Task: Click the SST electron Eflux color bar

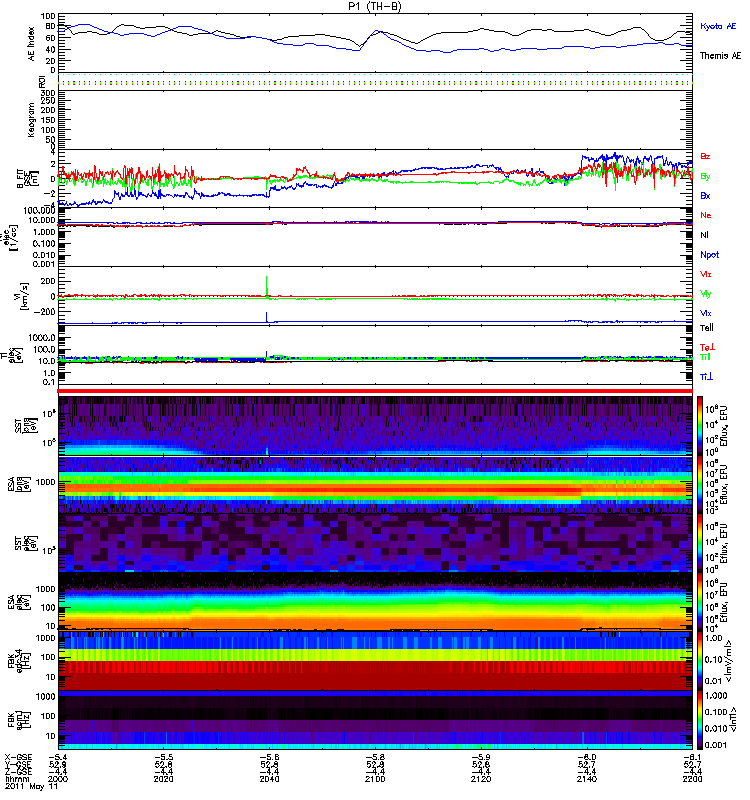Action: tap(700, 543)
